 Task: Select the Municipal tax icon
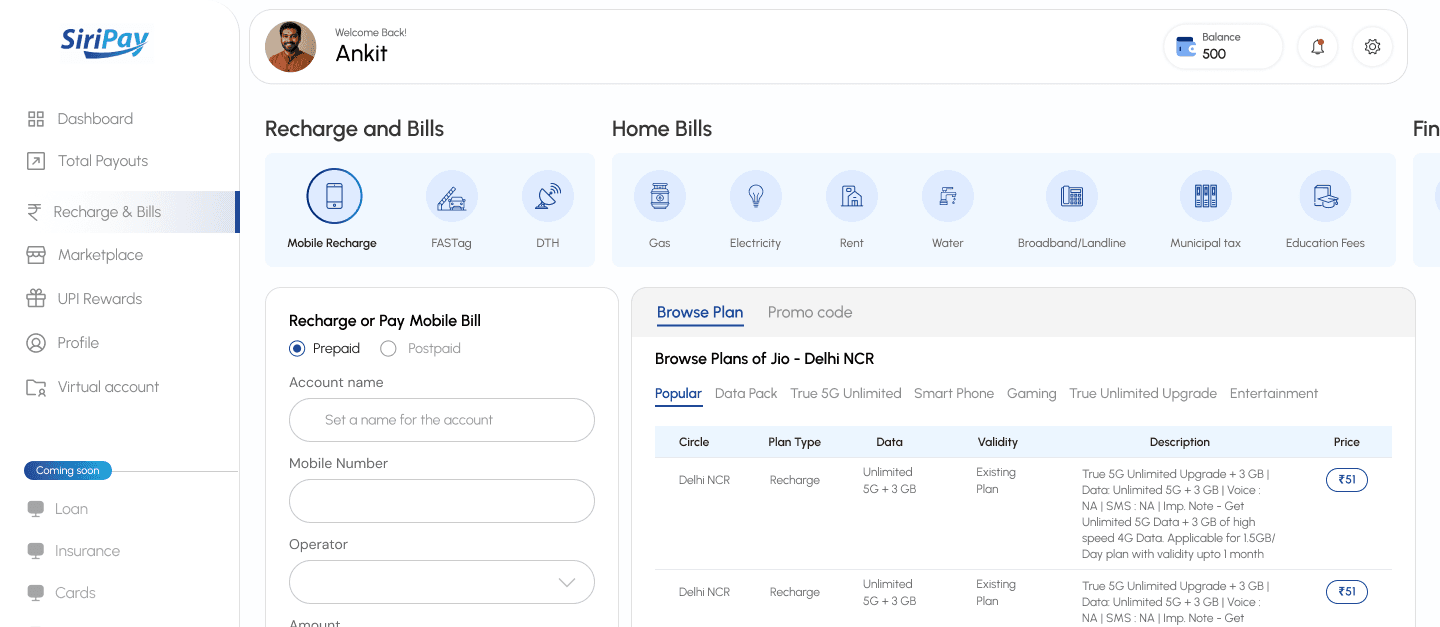(x=1205, y=196)
